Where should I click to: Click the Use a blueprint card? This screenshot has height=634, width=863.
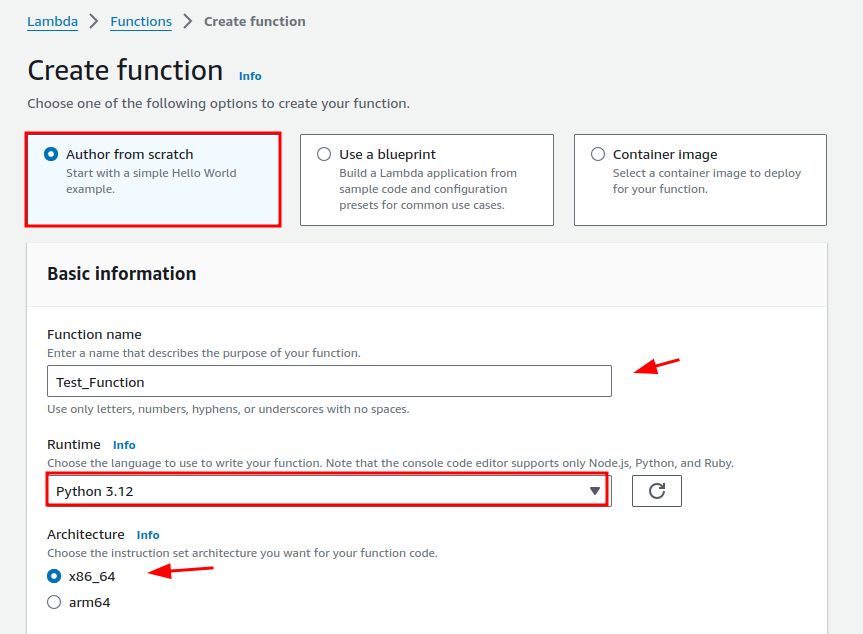click(x=426, y=180)
